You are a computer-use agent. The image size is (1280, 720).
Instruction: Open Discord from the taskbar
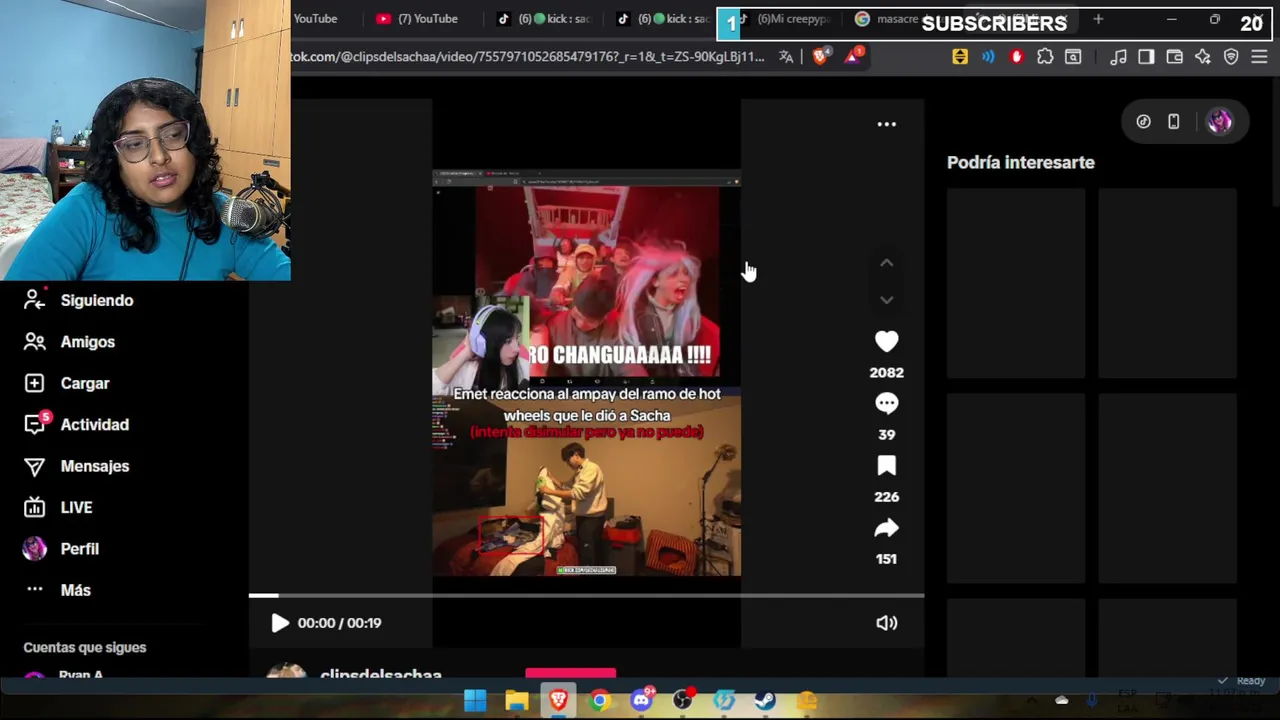pyautogui.click(x=641, y=701)
